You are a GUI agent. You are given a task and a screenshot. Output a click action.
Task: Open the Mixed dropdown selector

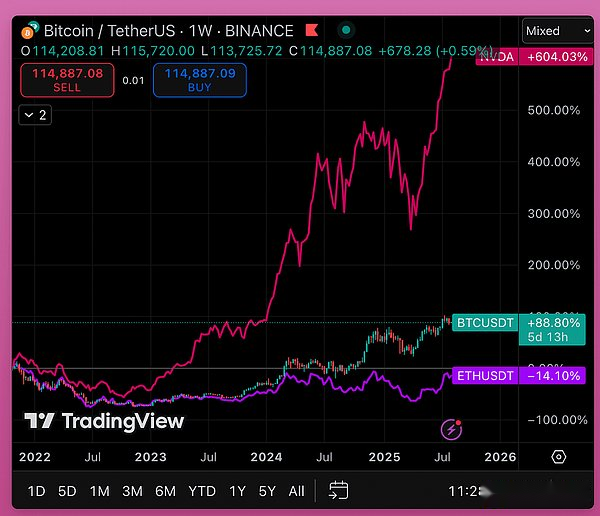(x=558, y=31)
